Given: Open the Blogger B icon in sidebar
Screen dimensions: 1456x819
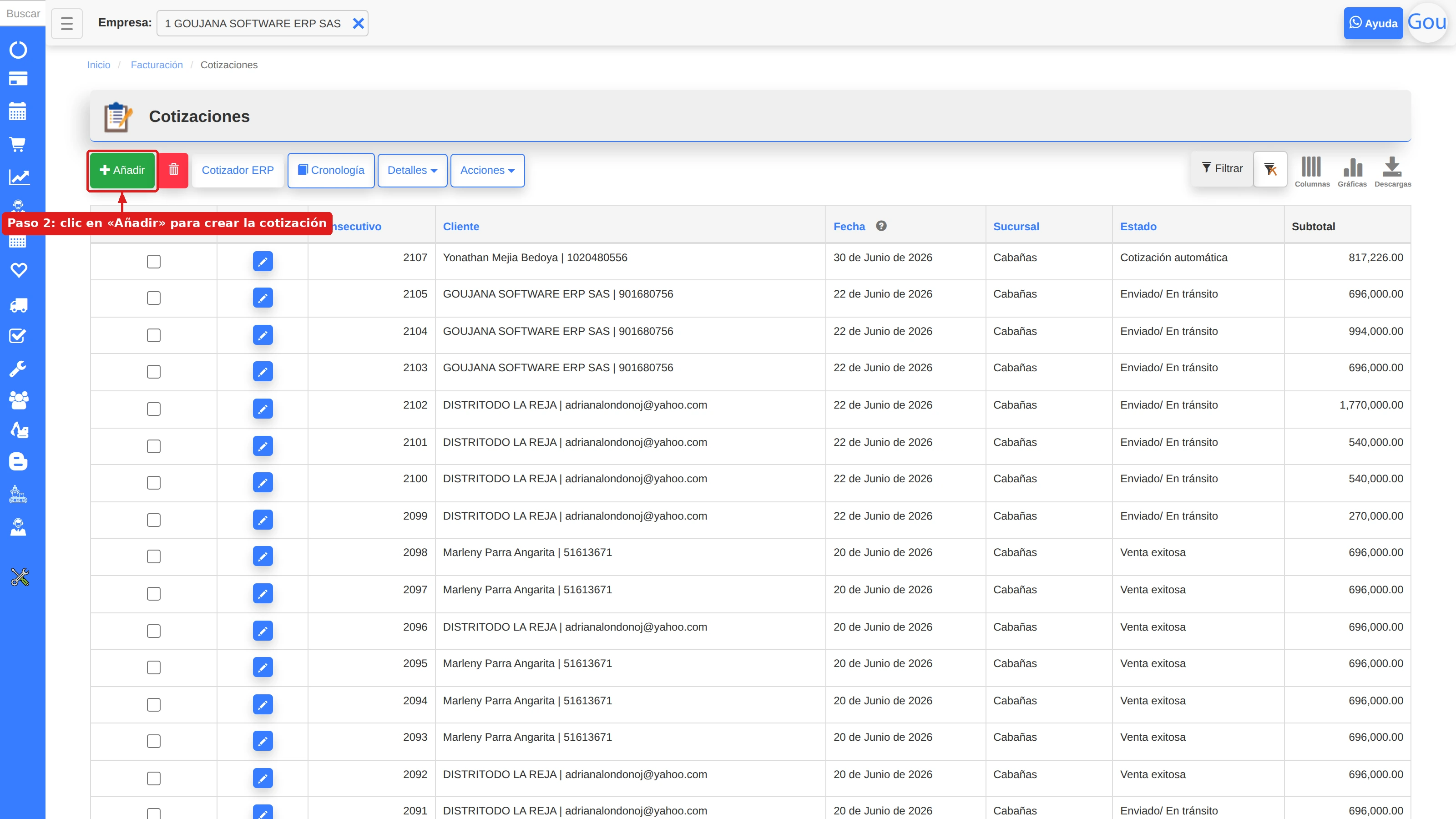Looking at the screenshot, I should pos(18,461).
